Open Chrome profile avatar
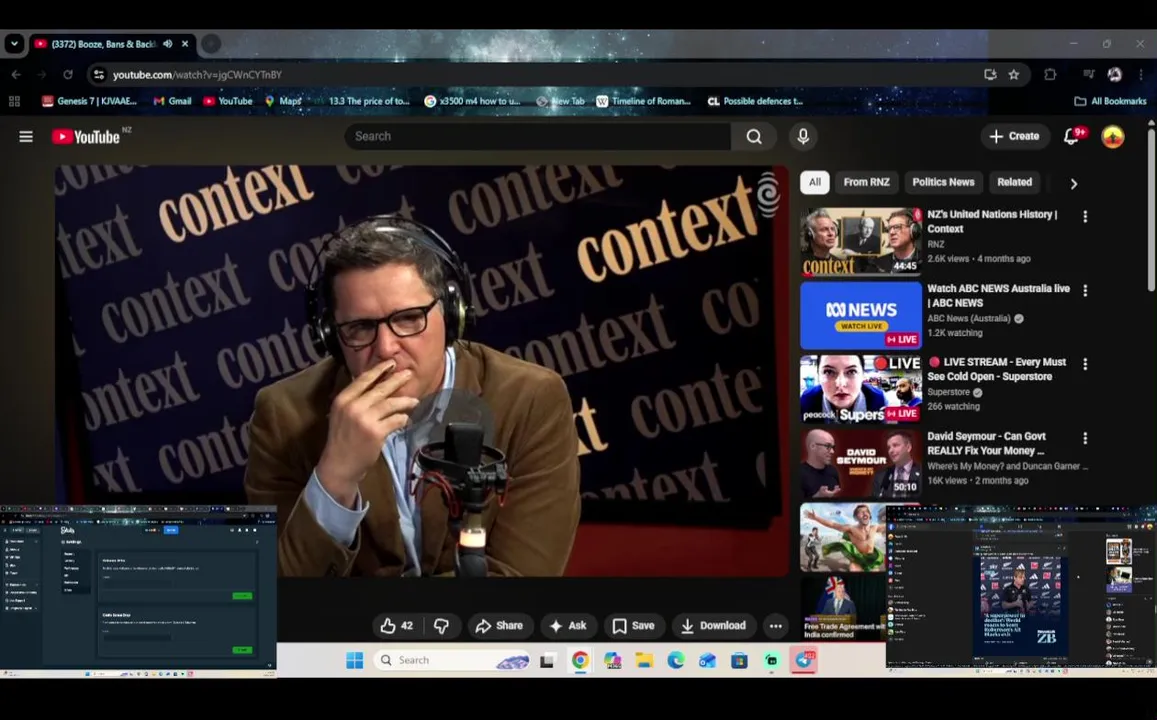The height and width of the screenshot is (720, 1157). coord(1114,75)
